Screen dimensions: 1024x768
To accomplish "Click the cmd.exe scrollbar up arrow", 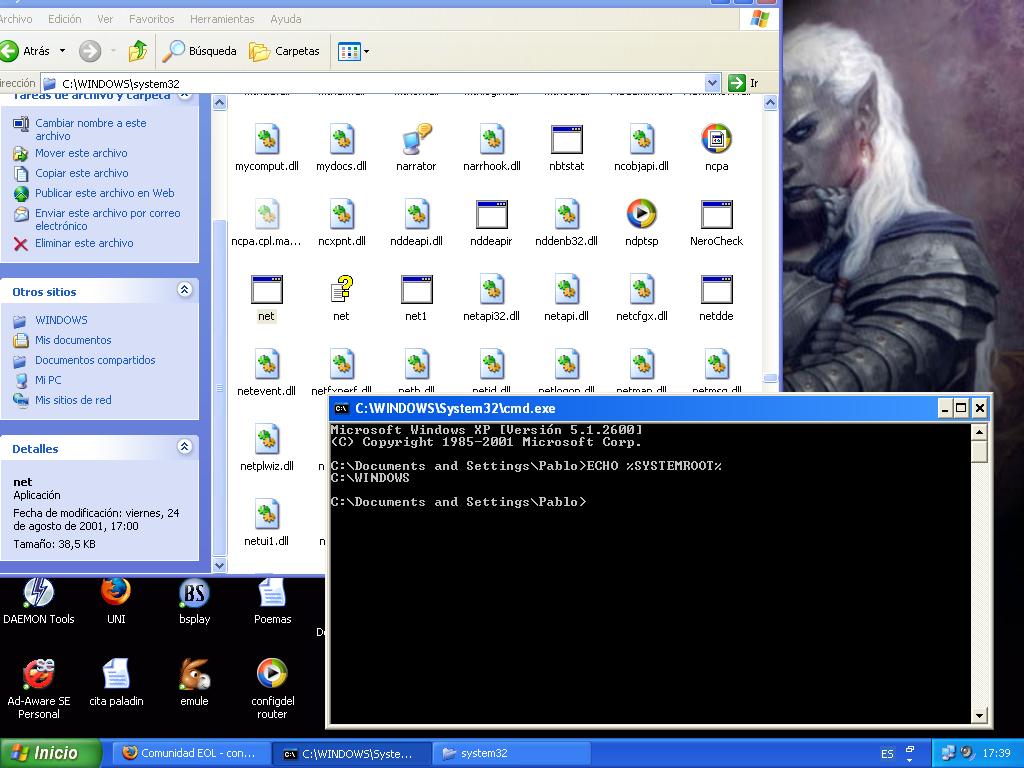I will [x=979, y=431].
